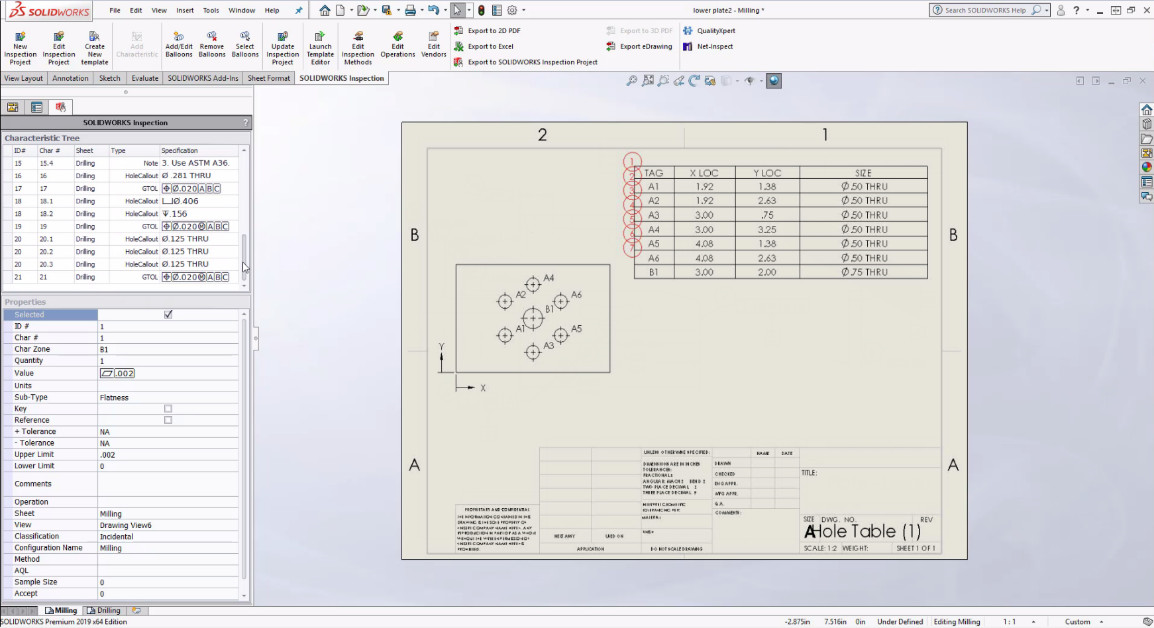Screen dimensions: 1154x628
Task: Open the Print button dropdown arrow
Action: pyautogui.click(x=421, y=11)
